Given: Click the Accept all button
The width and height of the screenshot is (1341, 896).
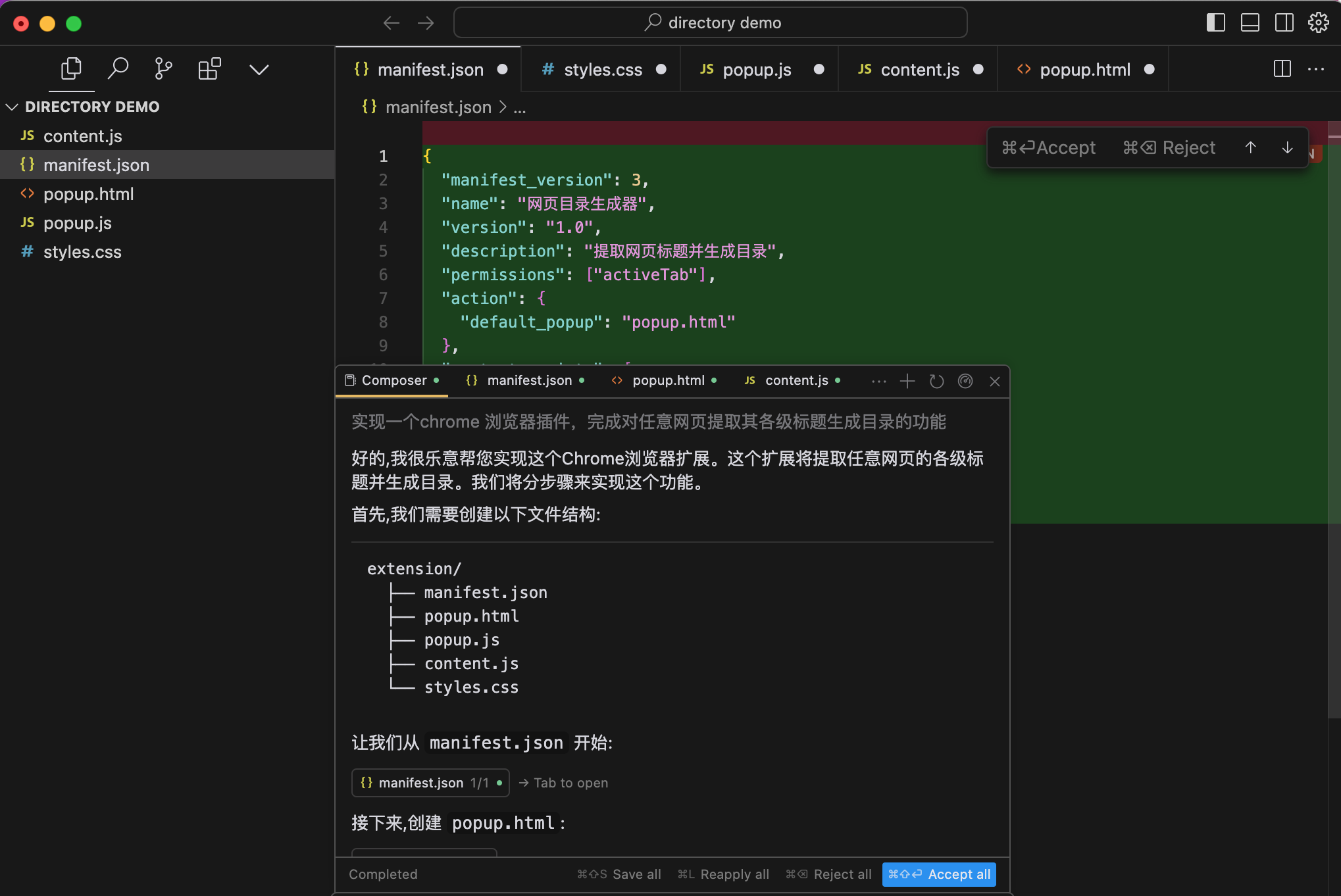Looking at the screenshot, I should (x=938, y=874).
